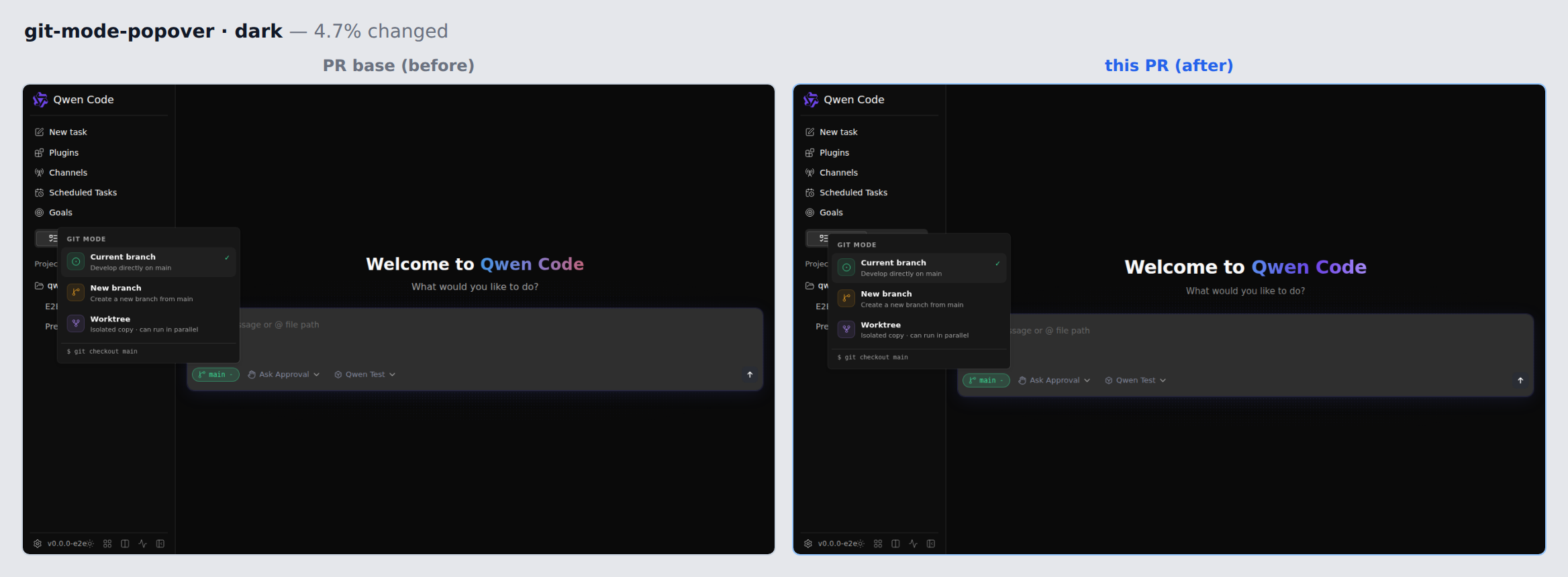The width and height of the screenshot is (1568, 577).
Task: Click v0.0.0-e2e version label in before panel
Action: [66, 543]
